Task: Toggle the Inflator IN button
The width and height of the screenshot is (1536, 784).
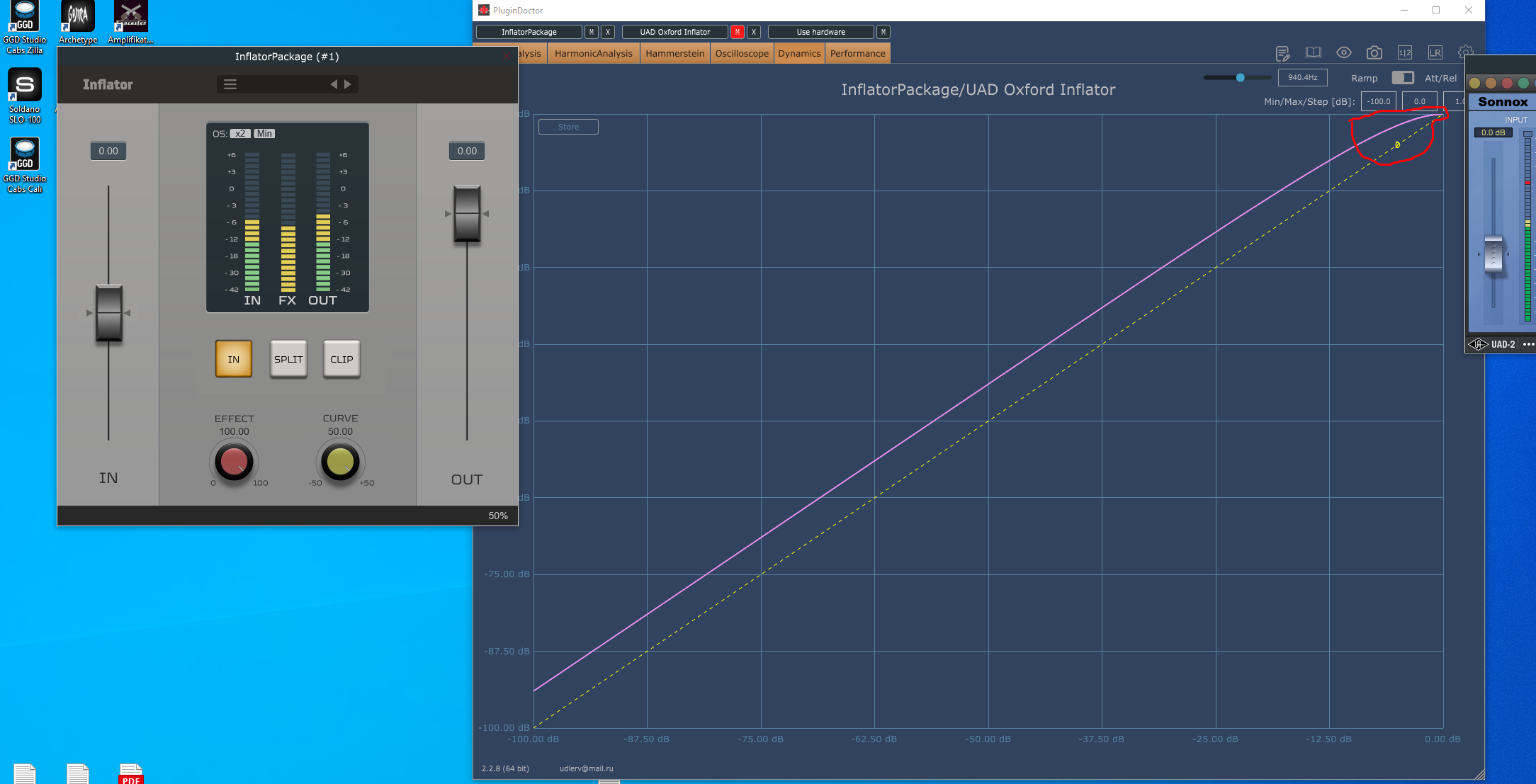Action: [x=234, y=359]
